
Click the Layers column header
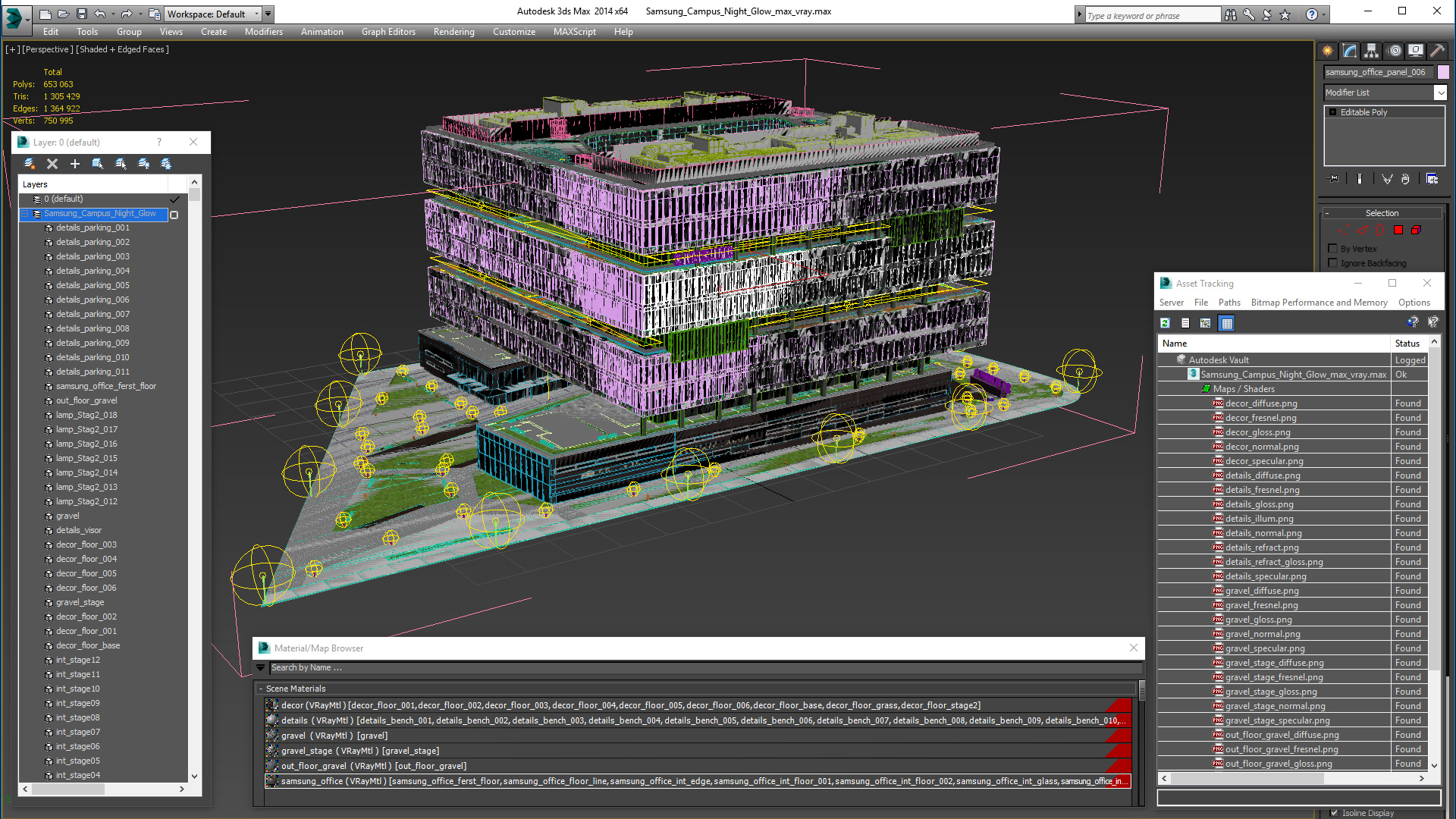93,184
